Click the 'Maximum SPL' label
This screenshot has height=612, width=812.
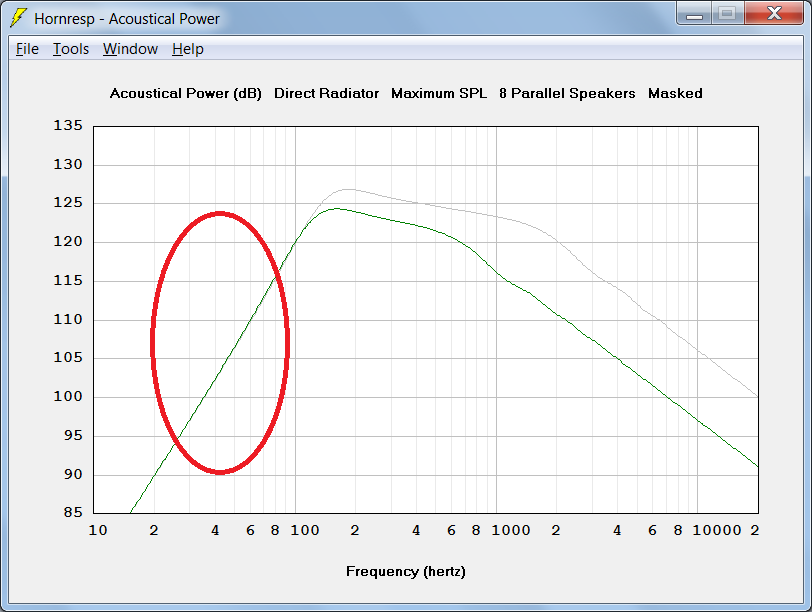439,93
